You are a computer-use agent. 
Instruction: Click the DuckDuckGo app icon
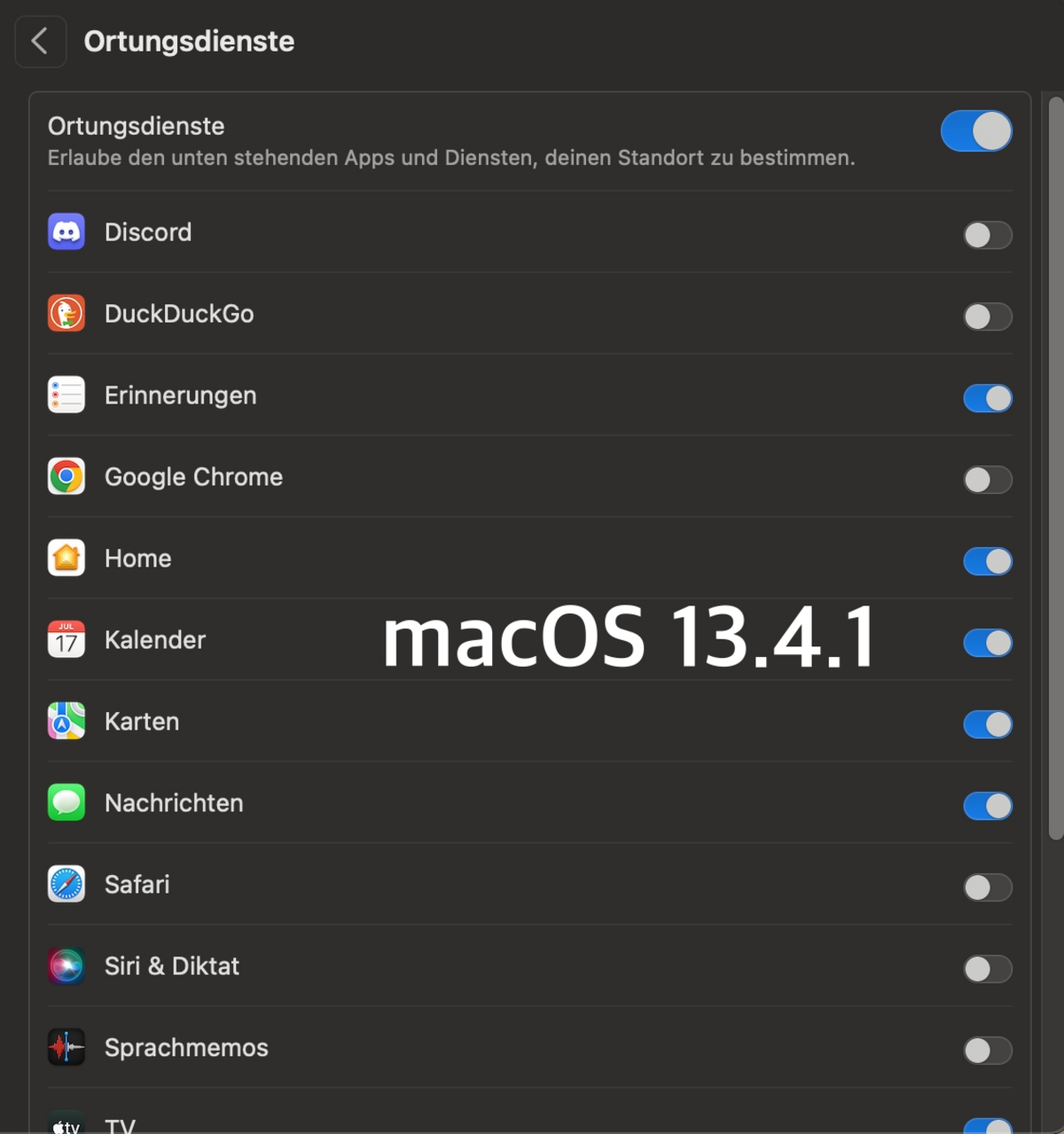tap(66, 313)
